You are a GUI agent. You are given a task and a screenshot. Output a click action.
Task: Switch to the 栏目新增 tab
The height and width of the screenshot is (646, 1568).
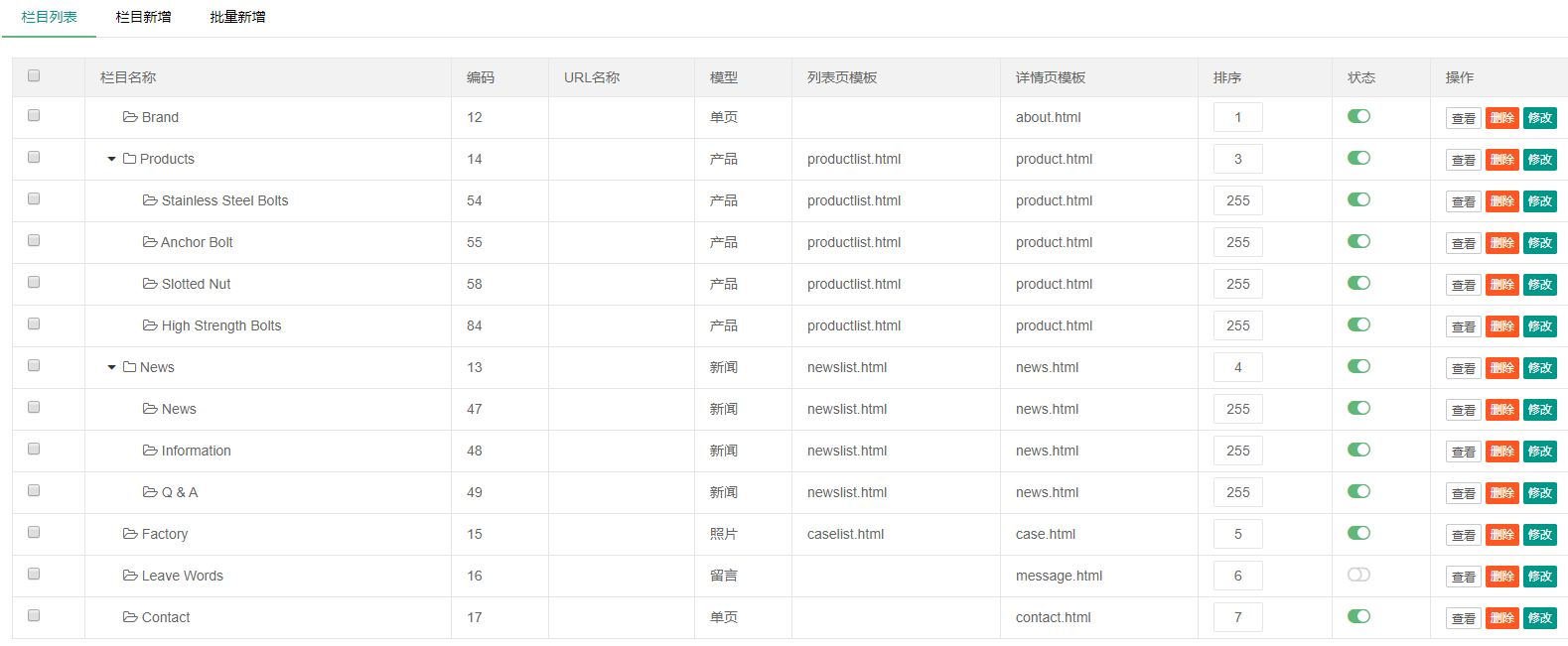[x=143, y=17]
